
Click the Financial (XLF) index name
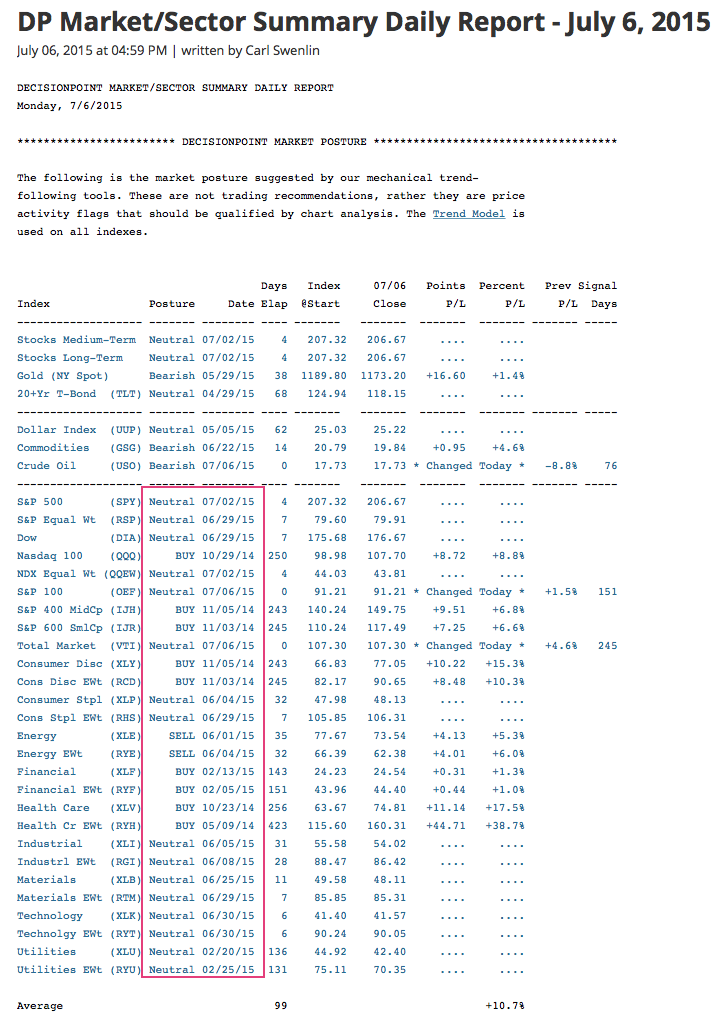pyautogui.click(x=79, y=772)
